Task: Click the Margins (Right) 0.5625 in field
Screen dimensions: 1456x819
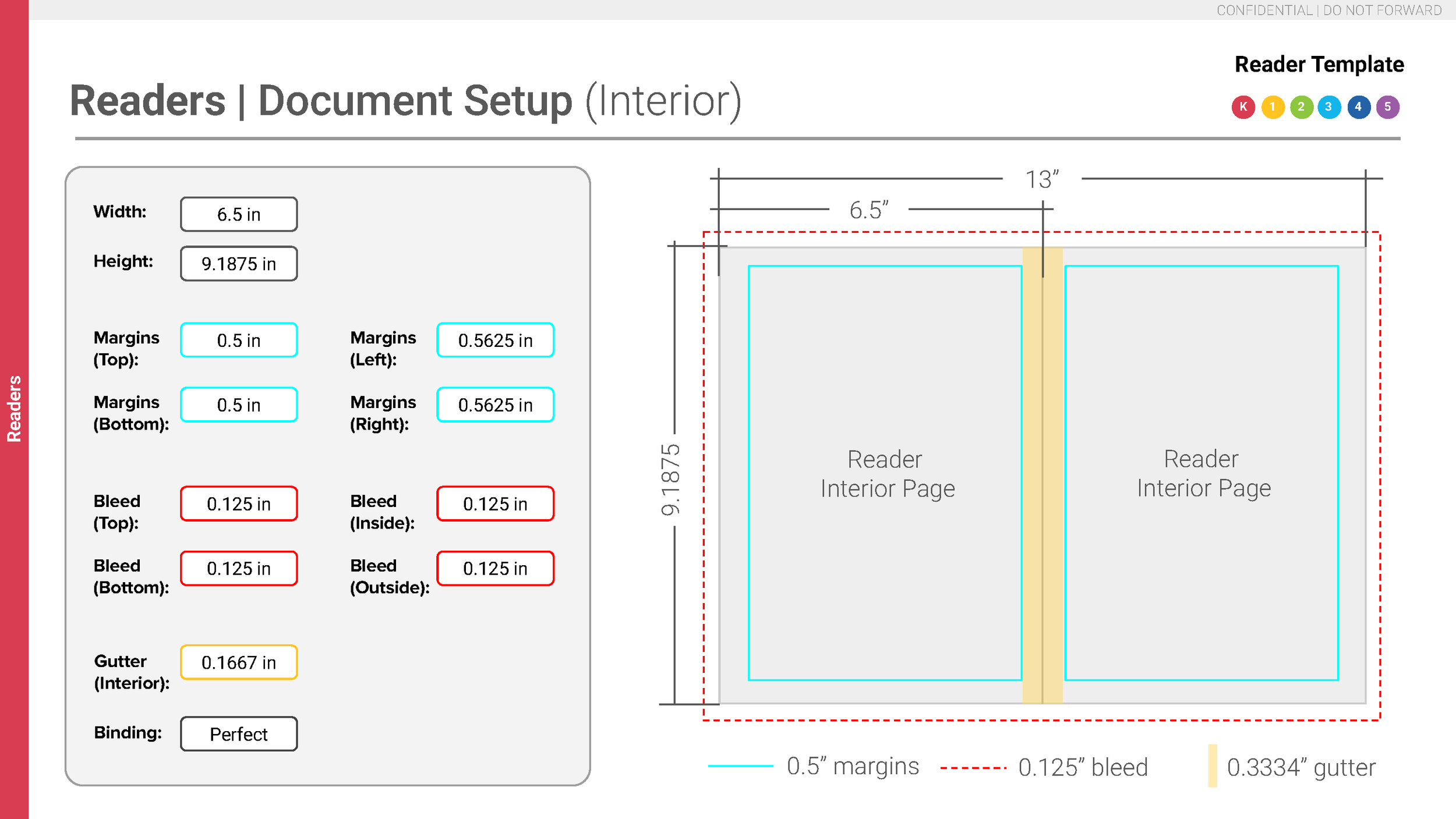Action: pos(495,405)
